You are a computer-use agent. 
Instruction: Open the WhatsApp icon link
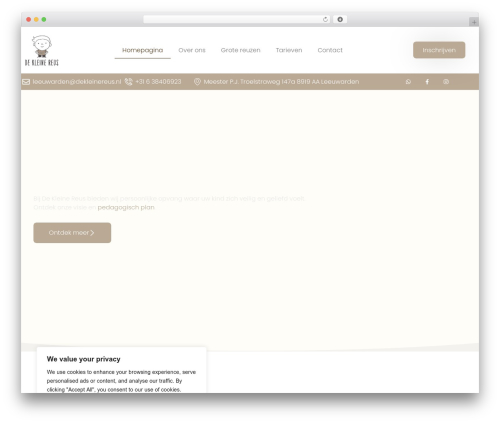pos(408,82)
